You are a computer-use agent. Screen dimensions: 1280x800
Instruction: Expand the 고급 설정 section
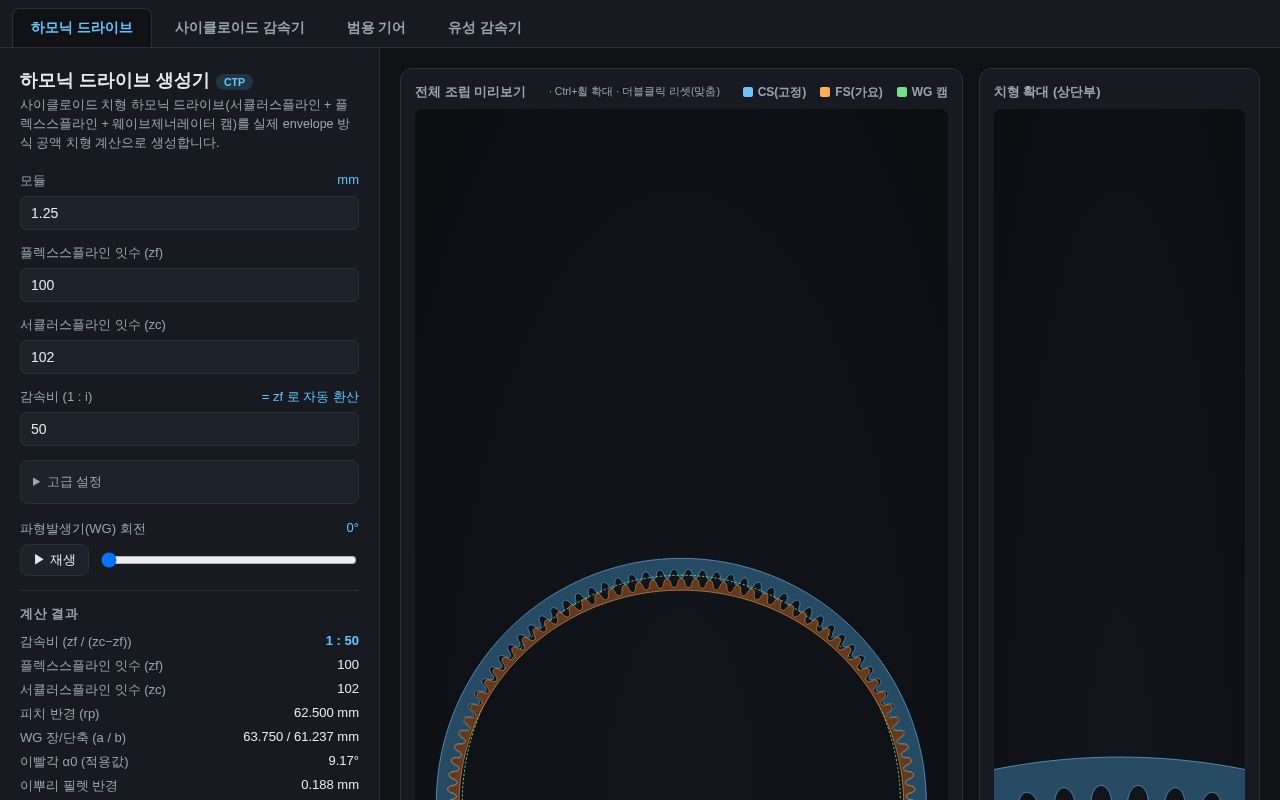click(189, 482)
